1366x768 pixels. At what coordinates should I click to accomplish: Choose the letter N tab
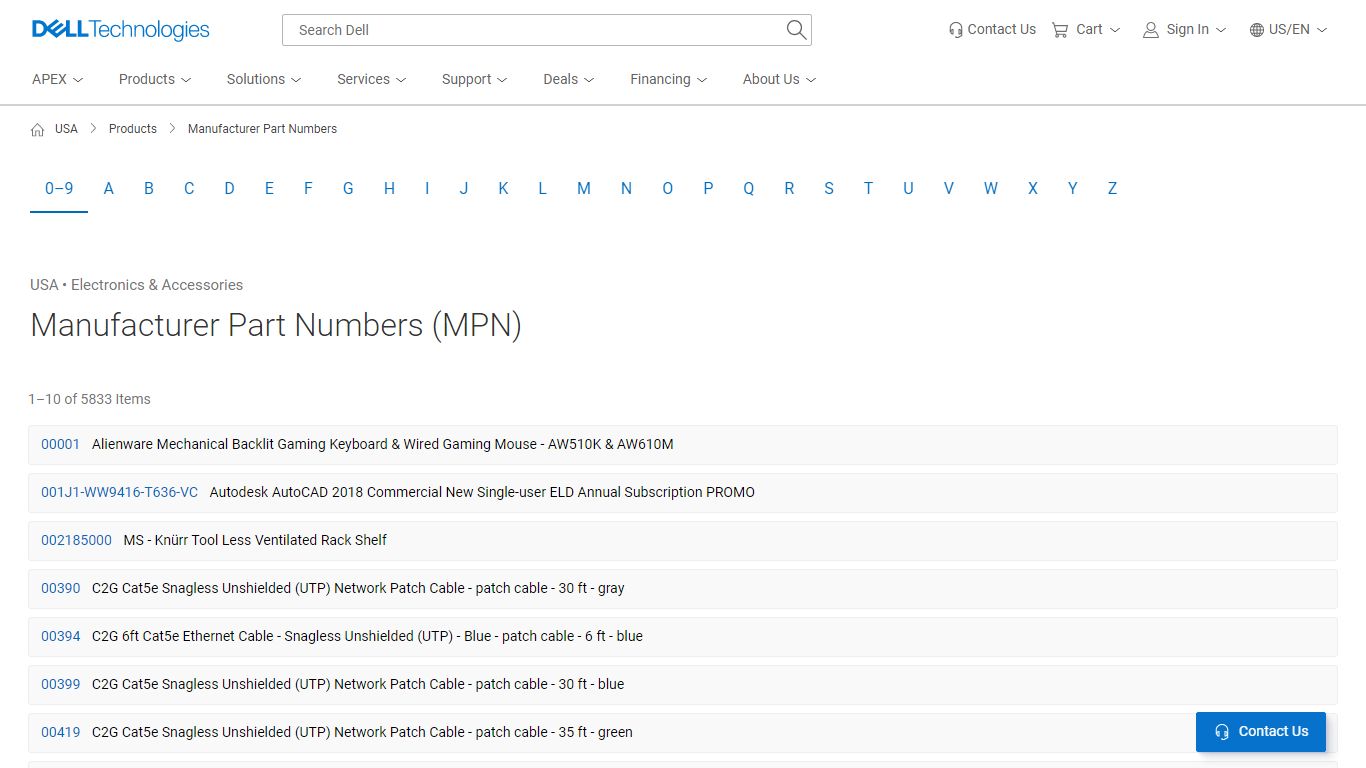(x=626, y=188)
